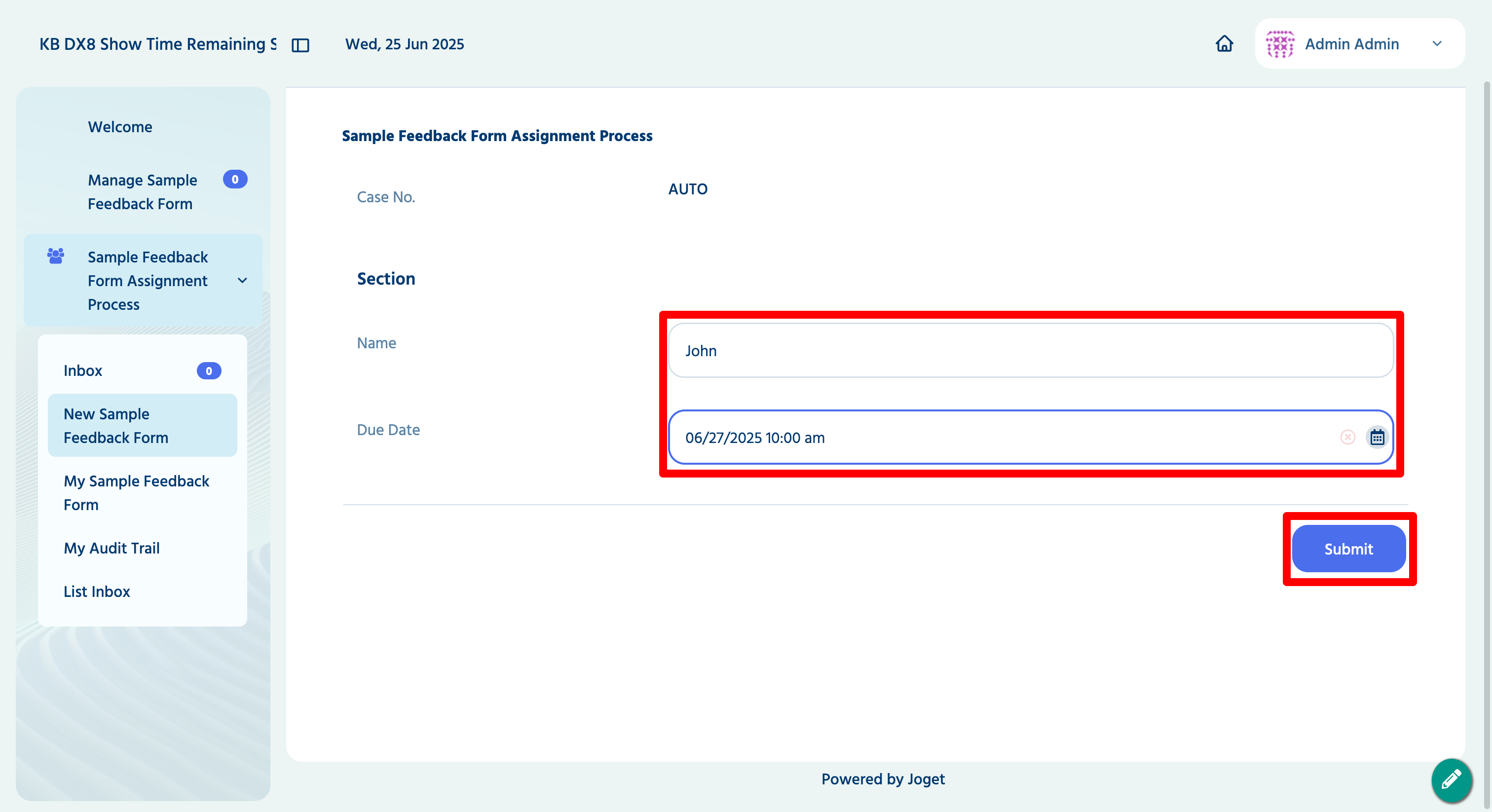This screenshot has width=1492, height=812.
Task: Click the form title Sample Feedback Form Assignment Process
Action: pyautogui.click(x=497, y=136)
